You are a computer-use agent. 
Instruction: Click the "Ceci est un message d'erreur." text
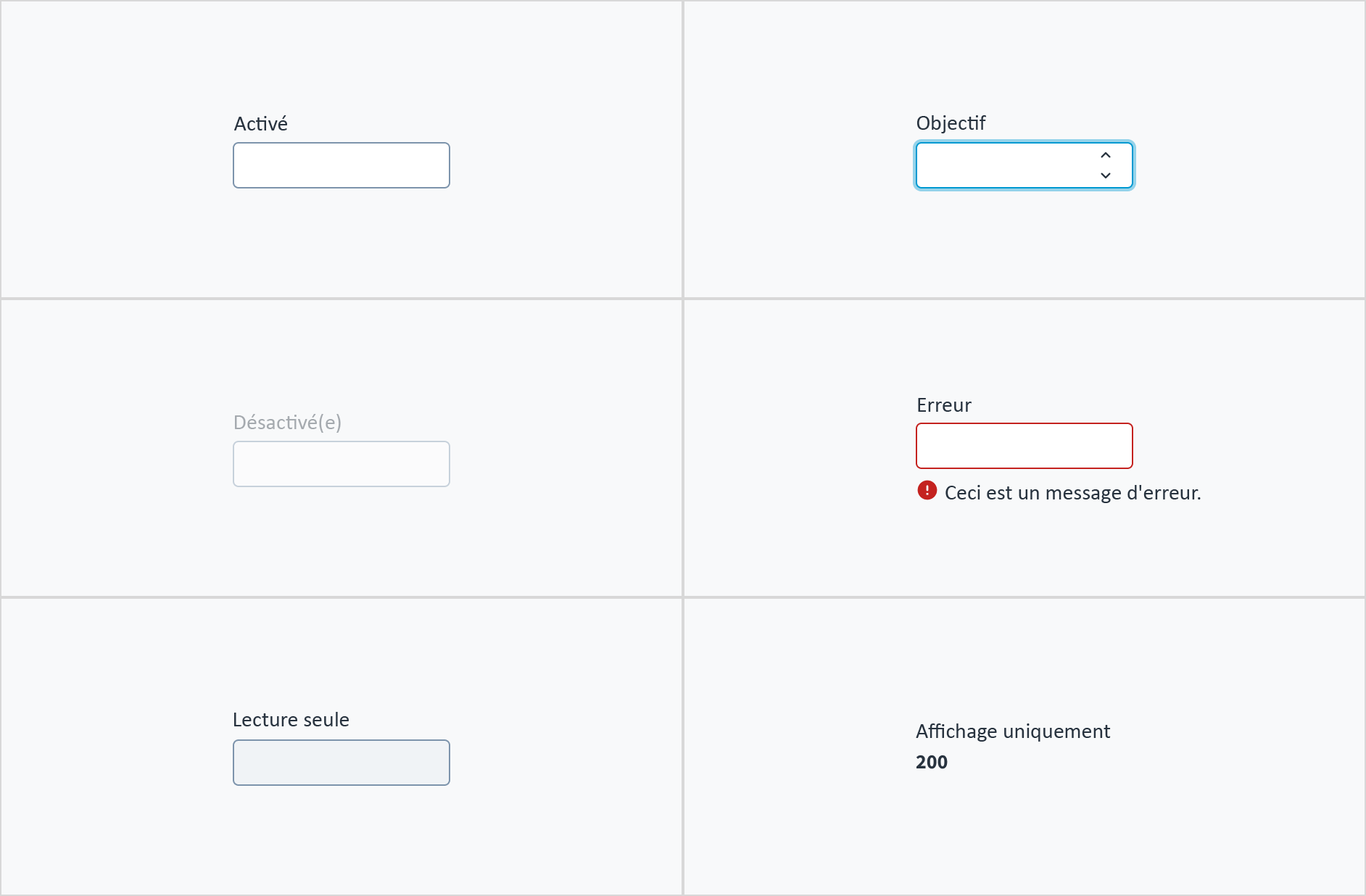click(x=1073, y=493)
